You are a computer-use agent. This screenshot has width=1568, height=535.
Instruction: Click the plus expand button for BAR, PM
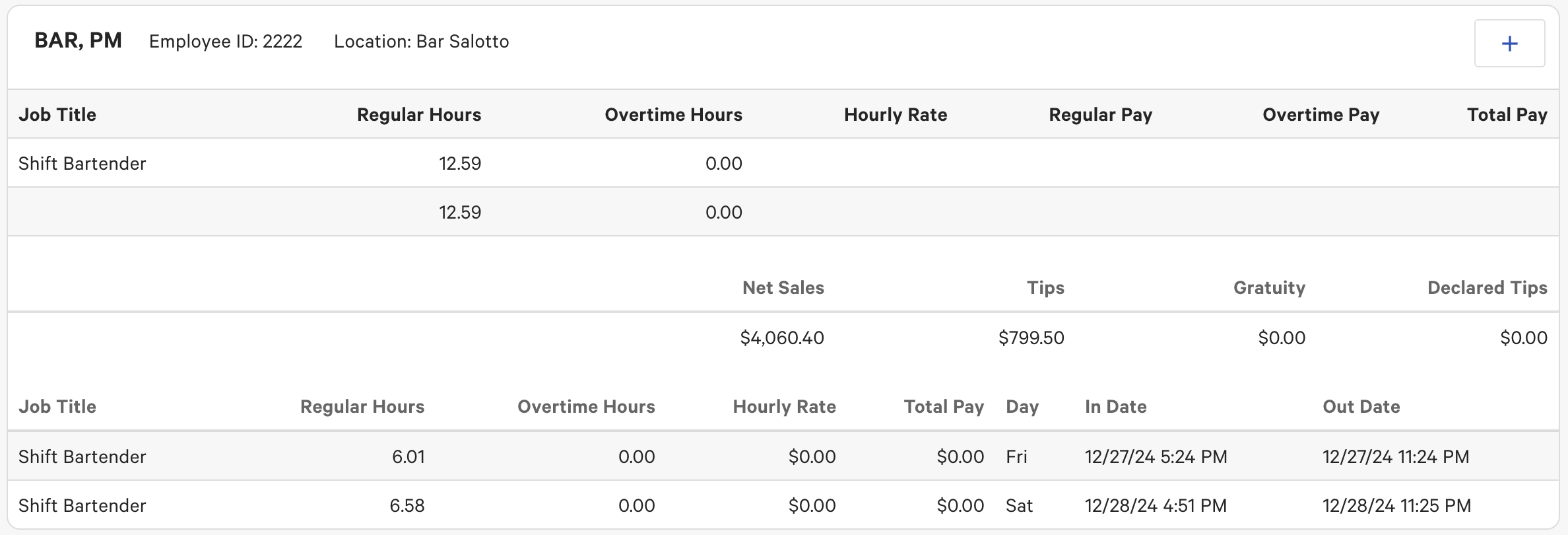1509,44
